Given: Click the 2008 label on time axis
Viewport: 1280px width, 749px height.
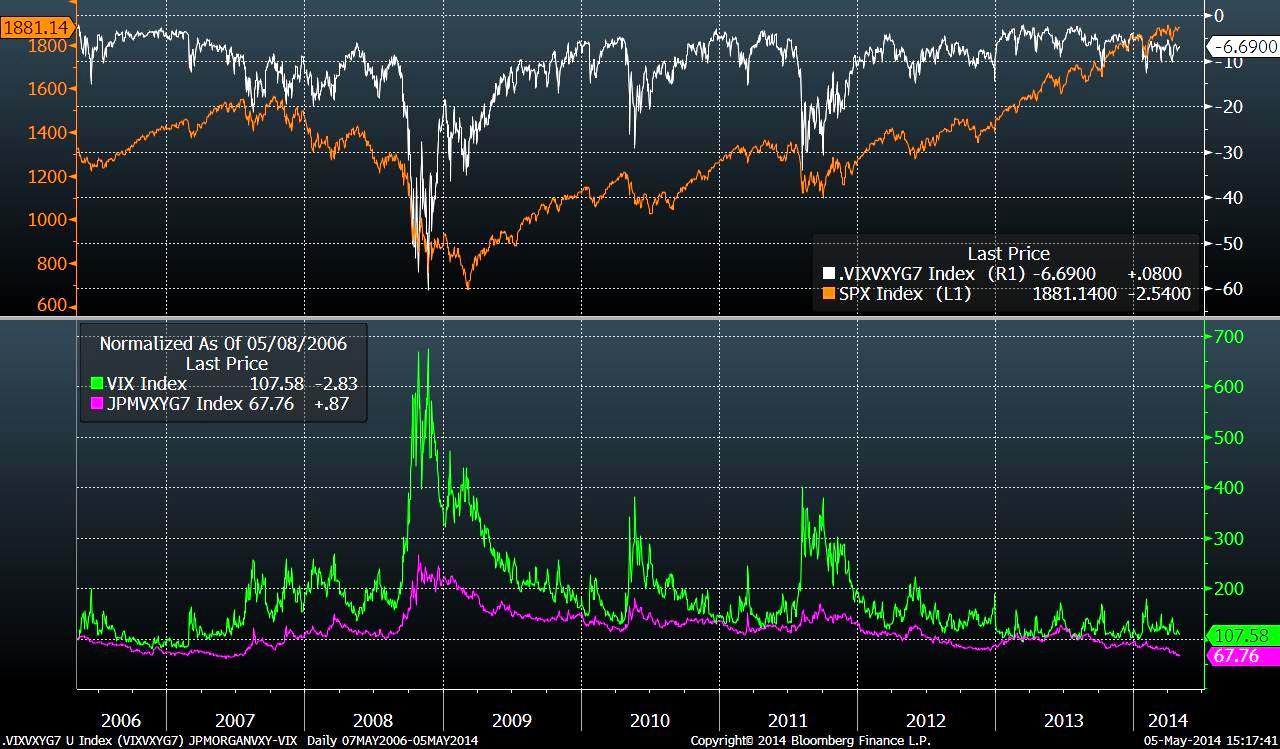Looking at the screenshot, I should [x=373, y=720].
